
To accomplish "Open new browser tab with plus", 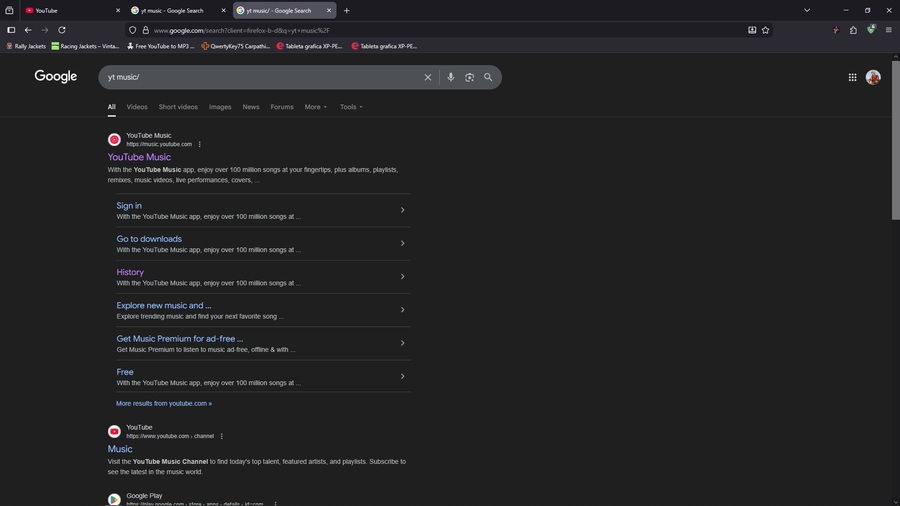I will 346,10.
